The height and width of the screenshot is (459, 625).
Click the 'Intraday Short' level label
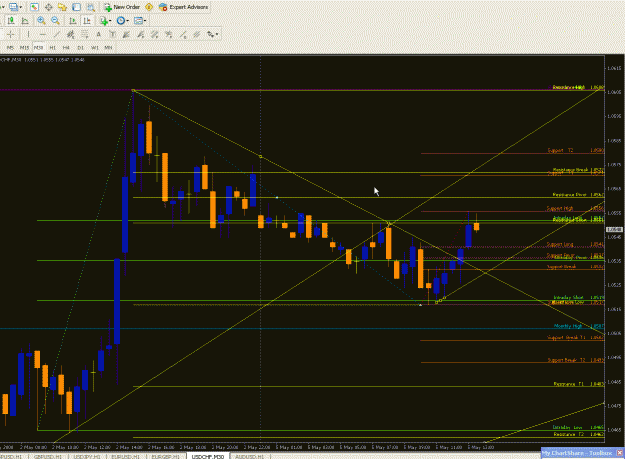tap(568, 297)
